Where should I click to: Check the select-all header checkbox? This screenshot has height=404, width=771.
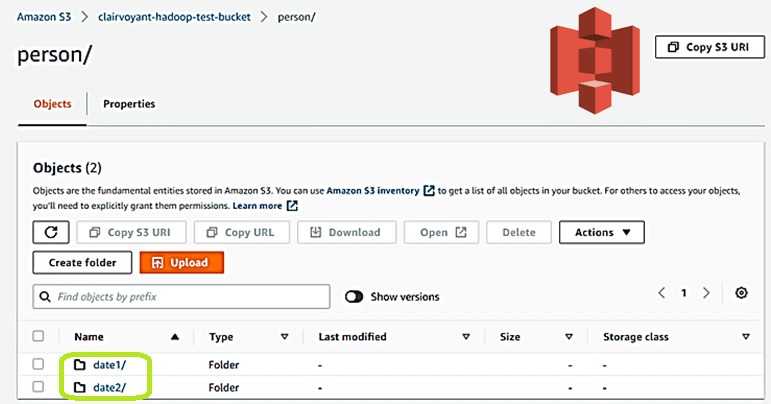38,336
